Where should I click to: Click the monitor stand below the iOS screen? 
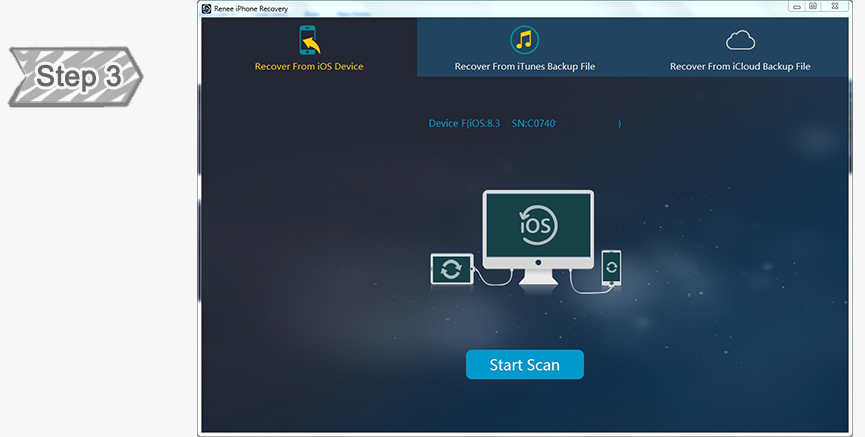(538, 276)
